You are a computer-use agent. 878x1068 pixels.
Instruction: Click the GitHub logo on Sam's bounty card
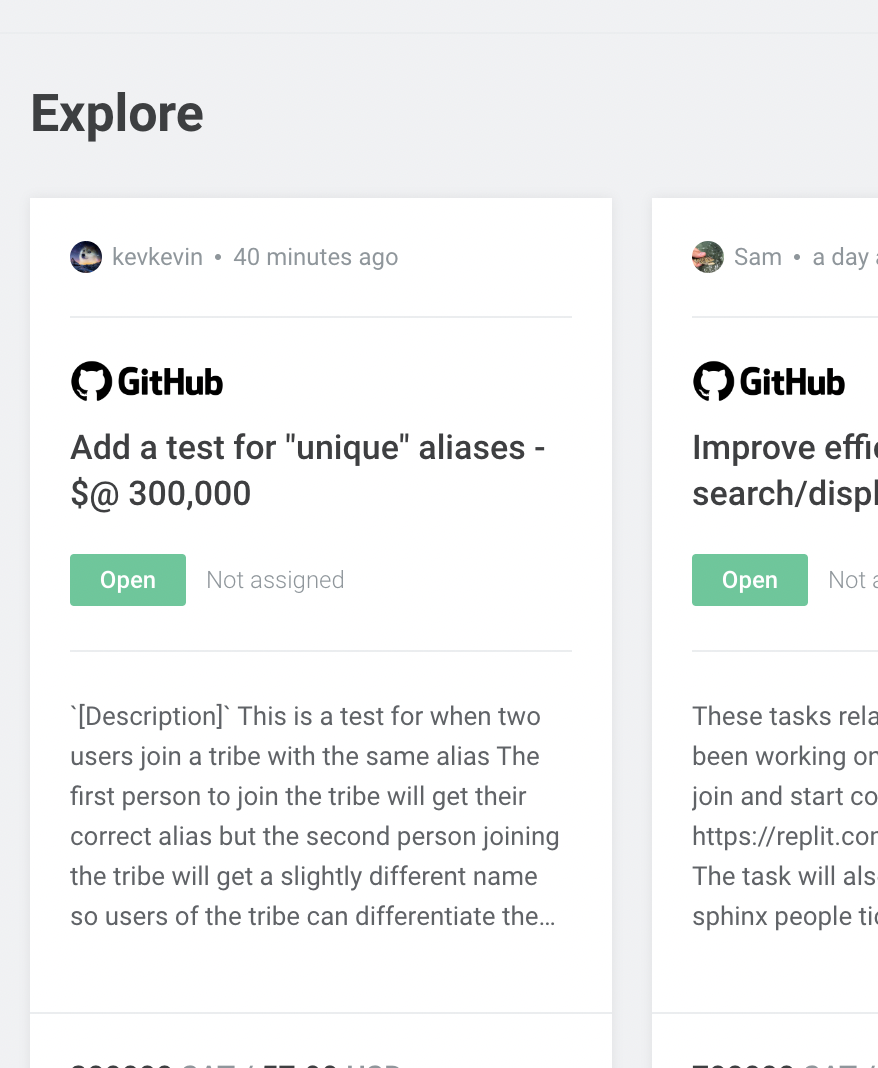coord(768,381)
